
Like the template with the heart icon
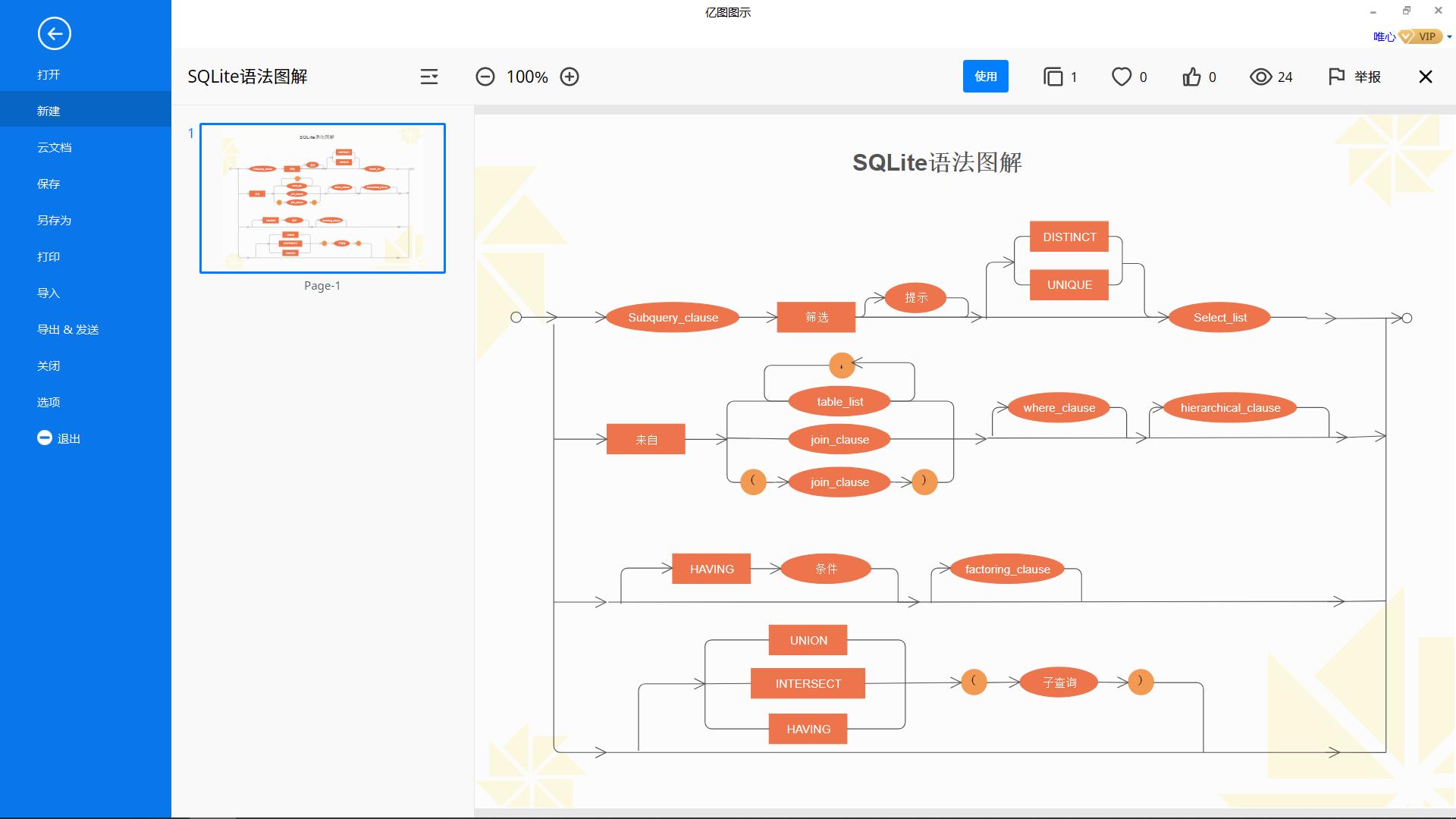1121,77
